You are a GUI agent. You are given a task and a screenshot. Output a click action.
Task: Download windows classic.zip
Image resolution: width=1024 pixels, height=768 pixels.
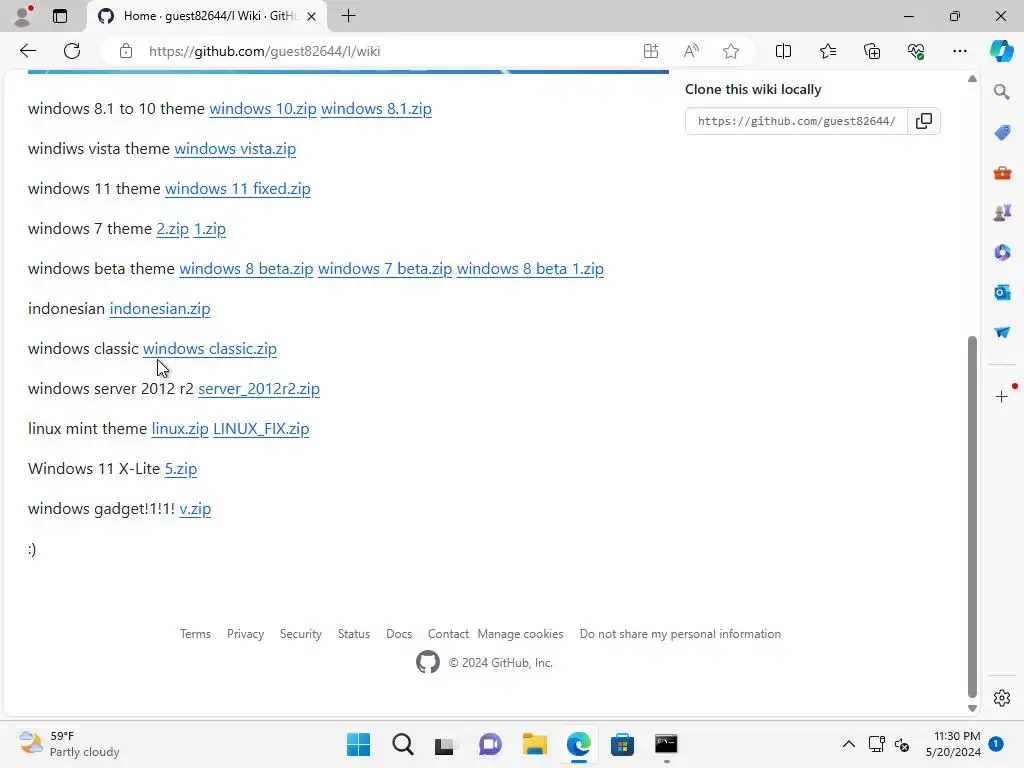[x=210, y=348]
